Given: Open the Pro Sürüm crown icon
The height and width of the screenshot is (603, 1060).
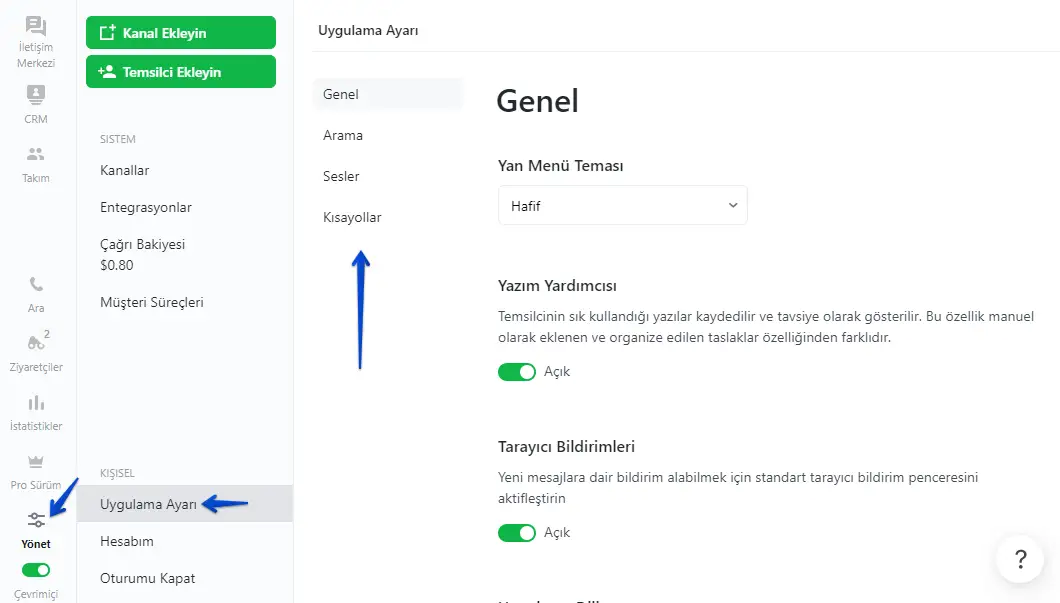Looking at the screenshot, I should pyautogui.click(x=36, y=462).
